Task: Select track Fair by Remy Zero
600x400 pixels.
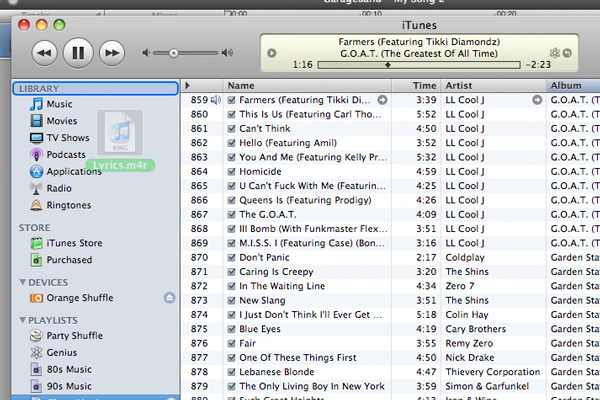Action: tap(248, 343)
